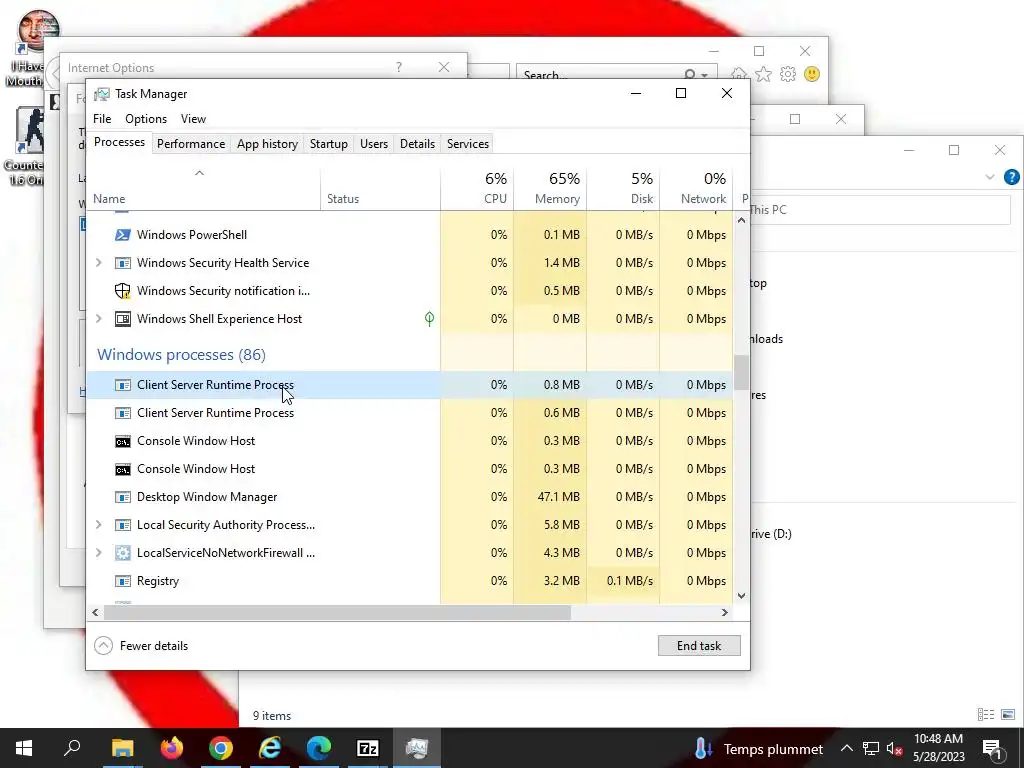Click the Internet Explorer home icon

pyautogui.click(x=739, y=74)
